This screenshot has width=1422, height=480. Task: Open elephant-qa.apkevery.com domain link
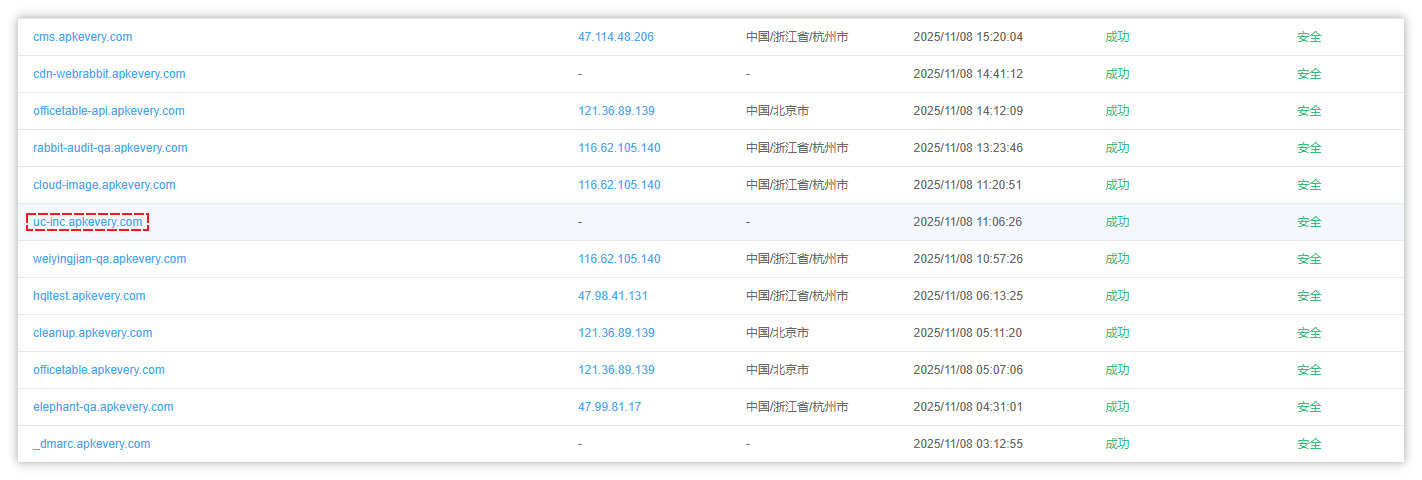click(x=103, y=407)
